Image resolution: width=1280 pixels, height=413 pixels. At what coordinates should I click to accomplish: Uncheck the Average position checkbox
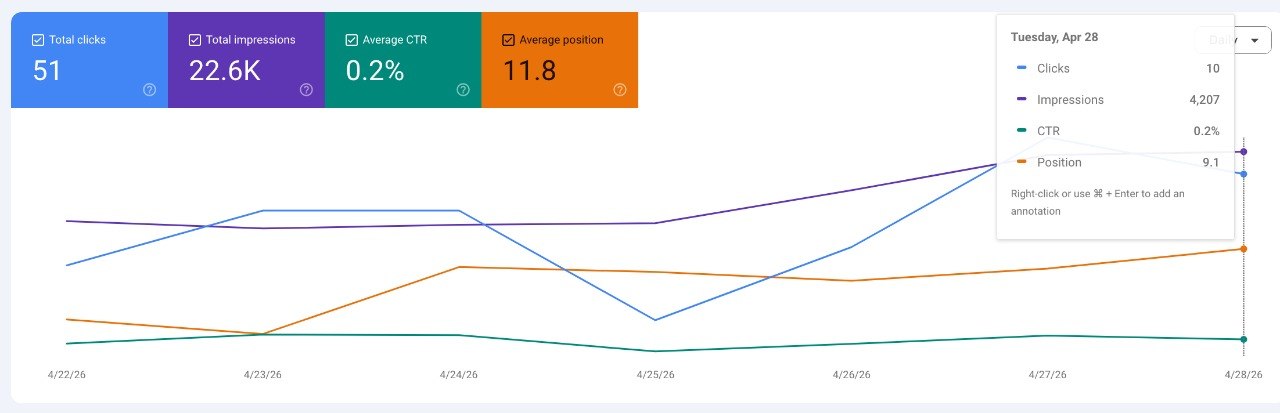click(x=508, y=40)
